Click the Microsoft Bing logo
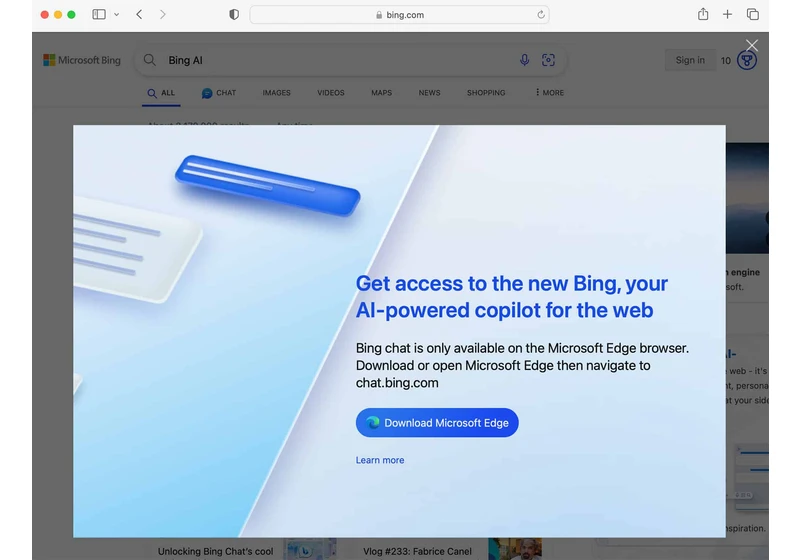The width and height of the screenshot is (800, 560). (x=82, y=60)
